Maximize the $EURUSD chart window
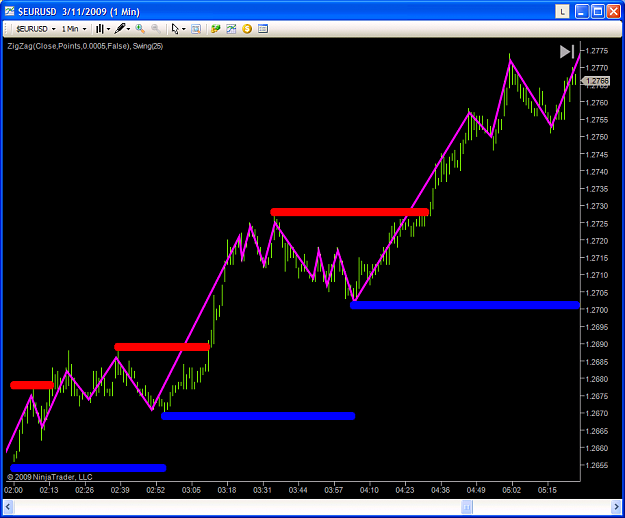This screenshot has height=518, width=625. coord(597,12)
